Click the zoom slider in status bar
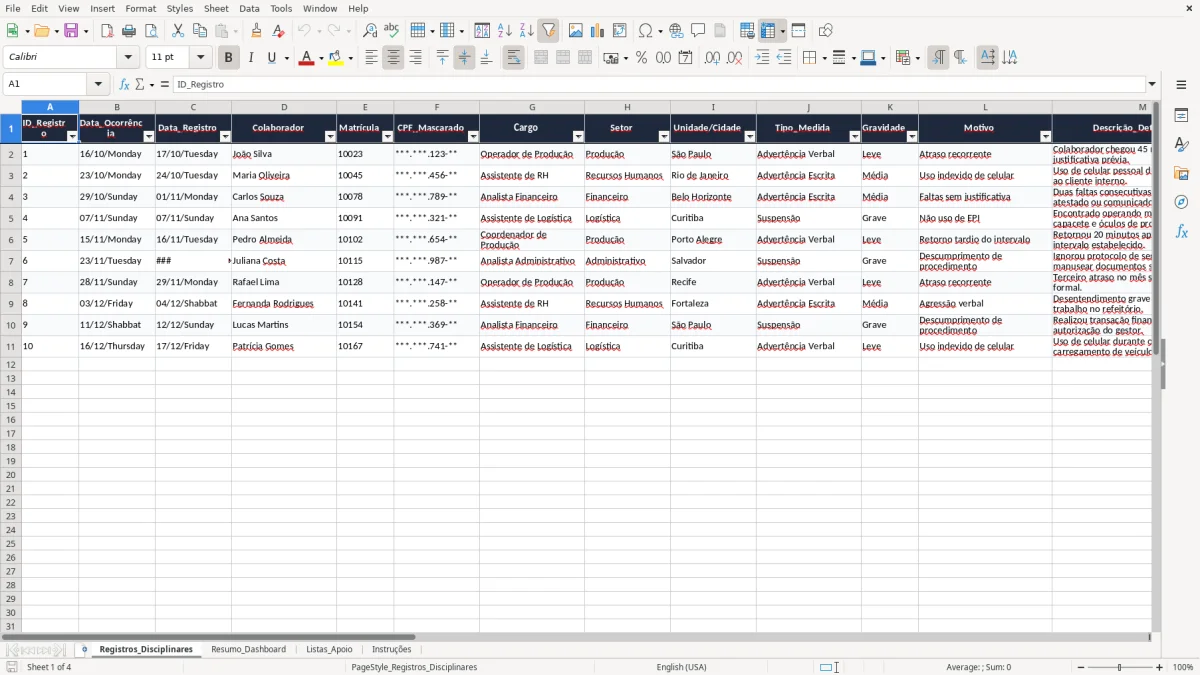Screen dimensions: 1200x675 (x=1120, y=667)
